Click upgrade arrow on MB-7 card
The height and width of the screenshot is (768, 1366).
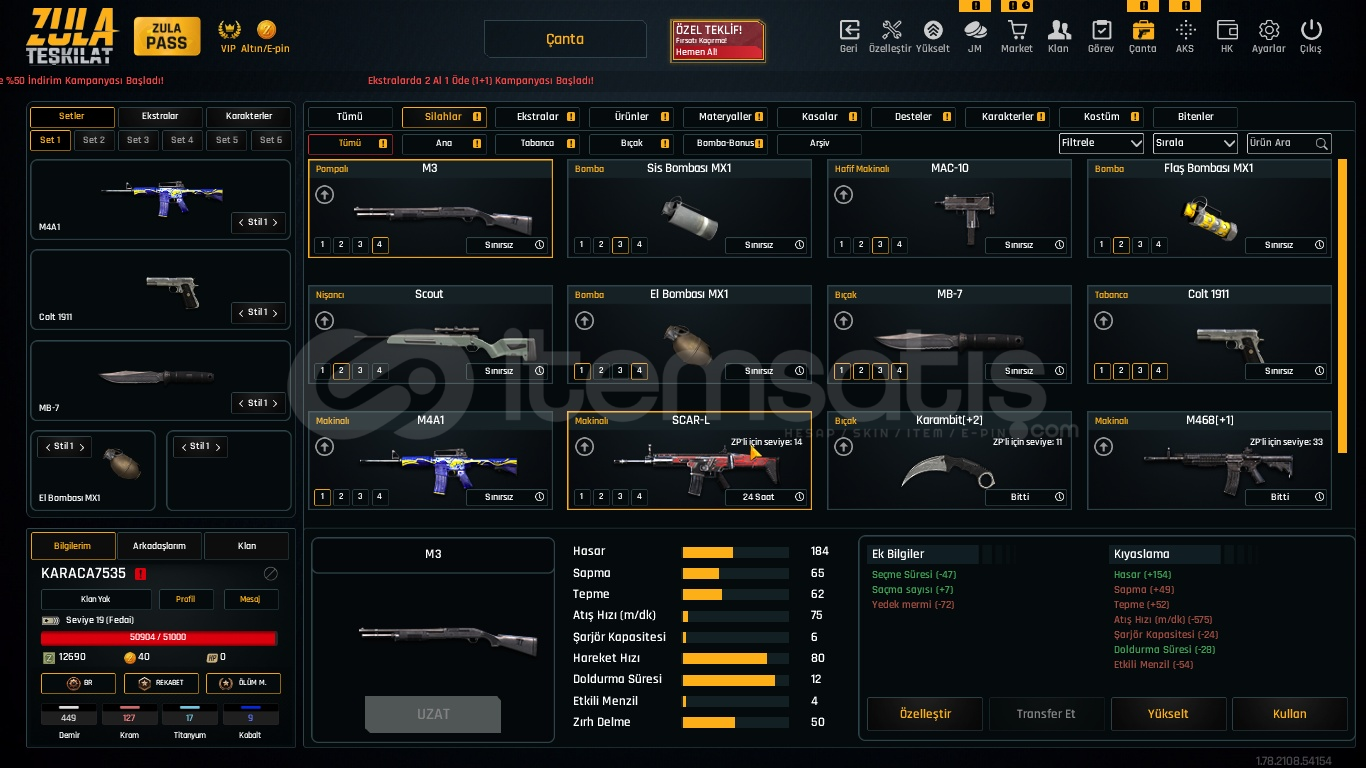click(844, 321)
